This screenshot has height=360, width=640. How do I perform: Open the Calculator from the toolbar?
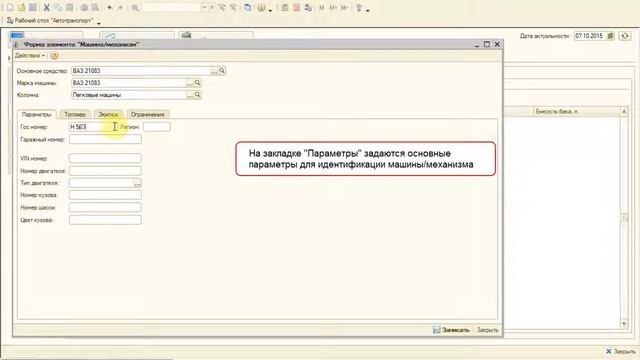[285, 8]
